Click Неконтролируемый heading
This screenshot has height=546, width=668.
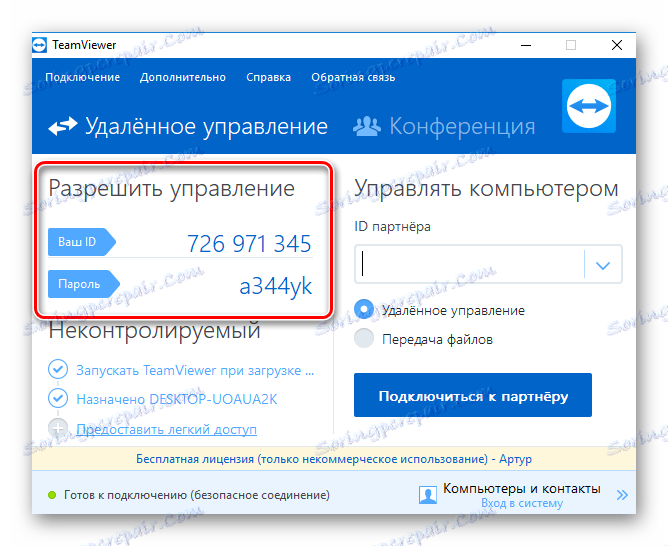[155, 330]
